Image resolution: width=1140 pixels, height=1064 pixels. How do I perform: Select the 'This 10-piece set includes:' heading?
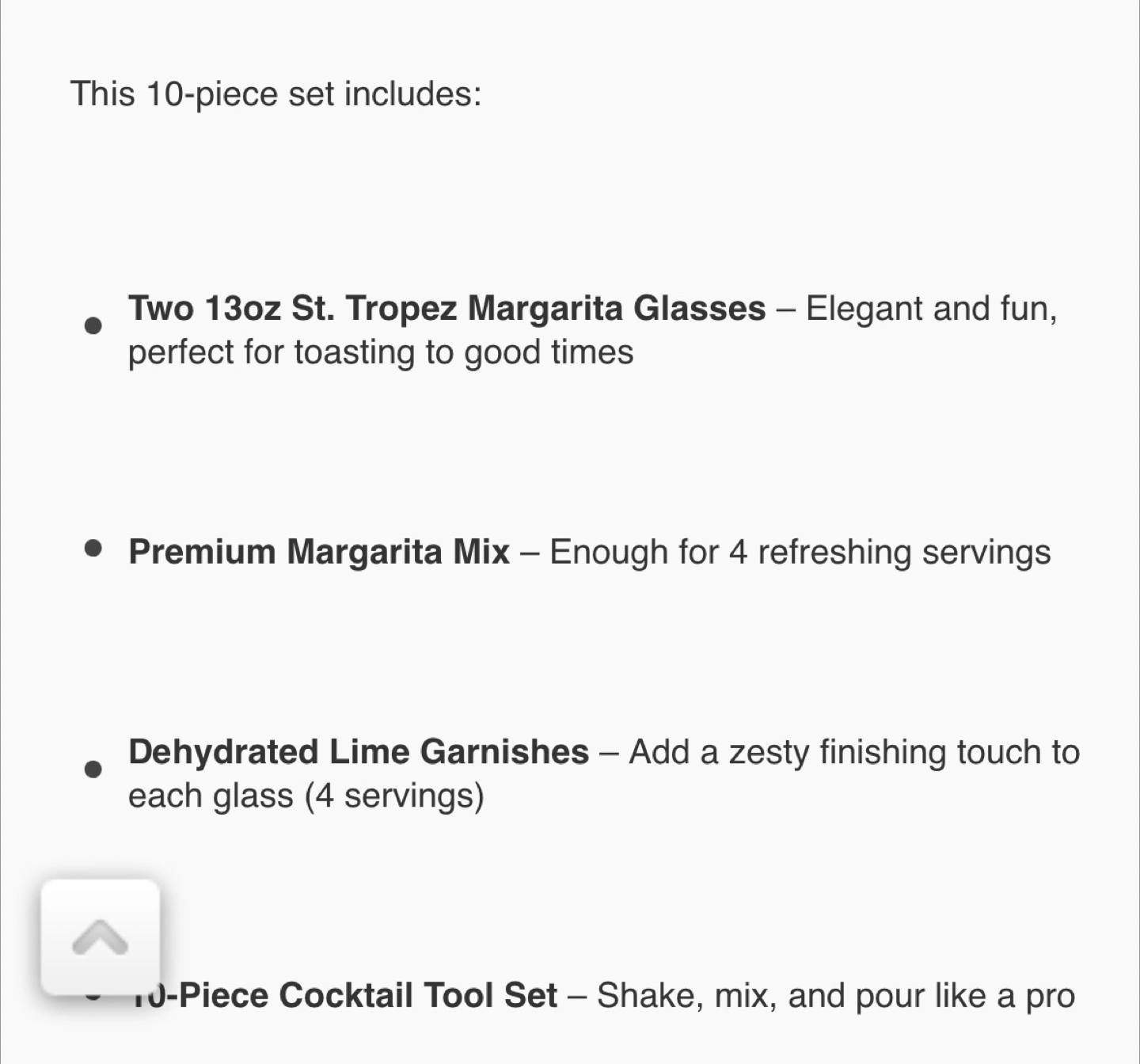tap(276, 94)
